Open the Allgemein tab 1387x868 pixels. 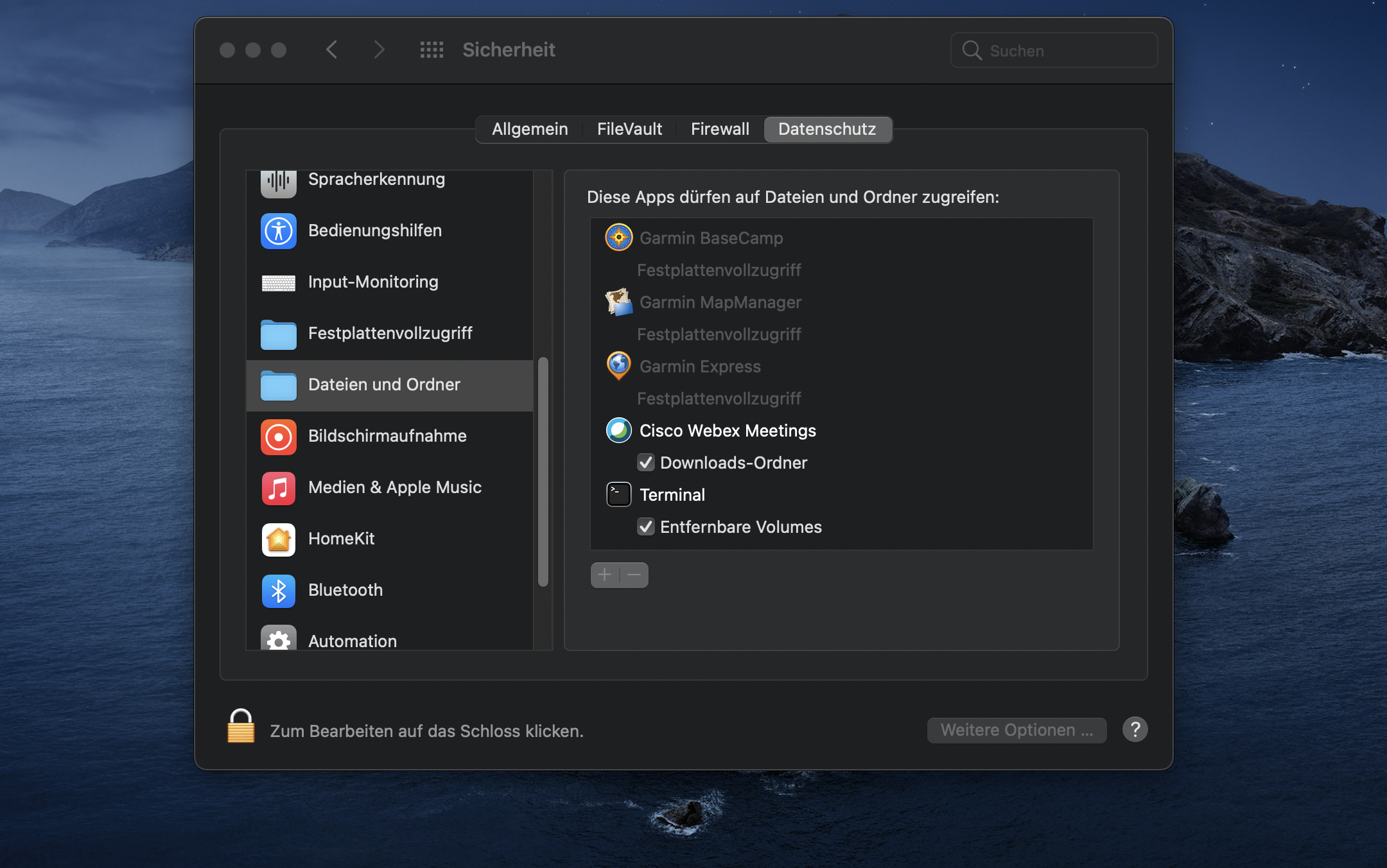pos(530,129)
